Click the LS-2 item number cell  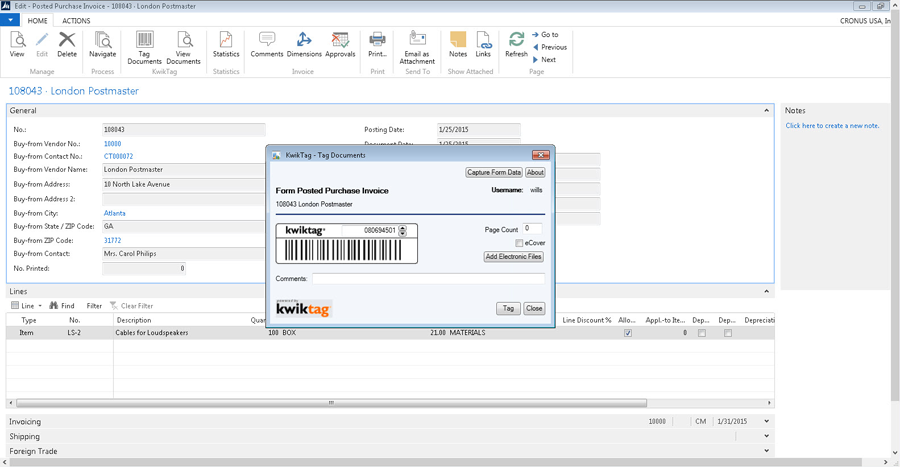pyautogui.click(x=74, y=333)
